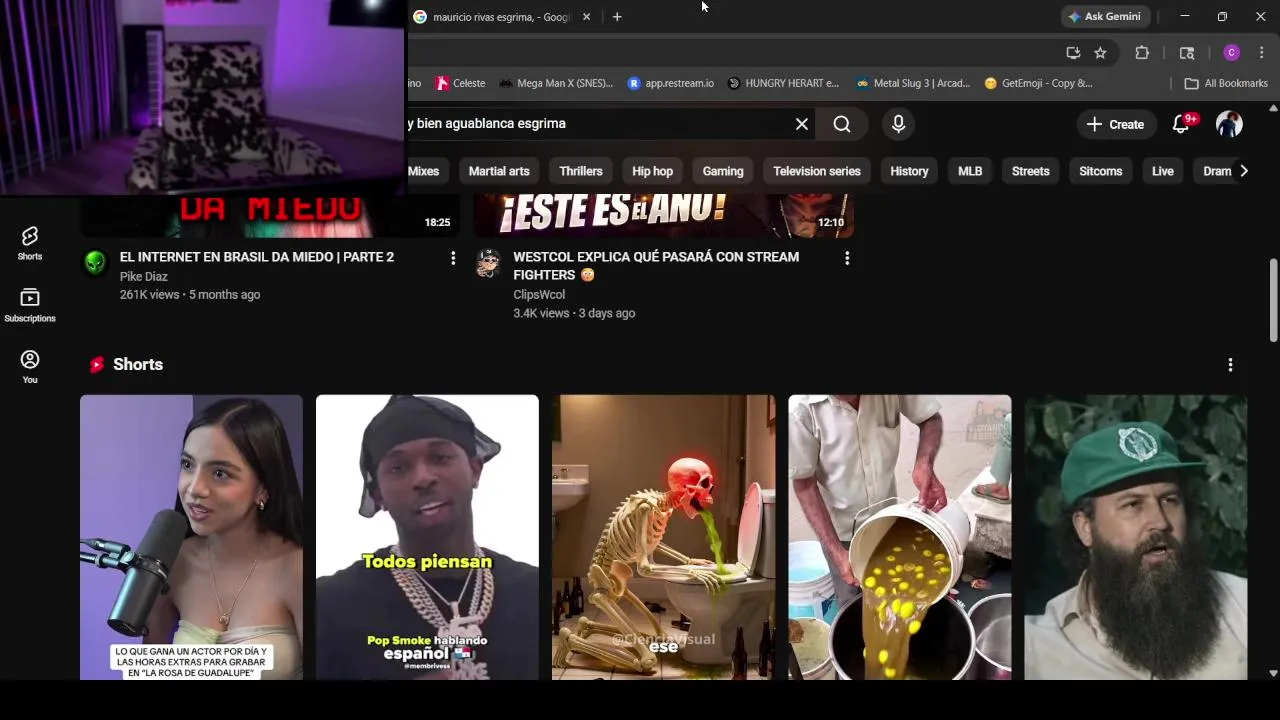Open the side panel icon in toolbar
The height and width of the screenshot is (720, 1280).
tap(1187, 53)
